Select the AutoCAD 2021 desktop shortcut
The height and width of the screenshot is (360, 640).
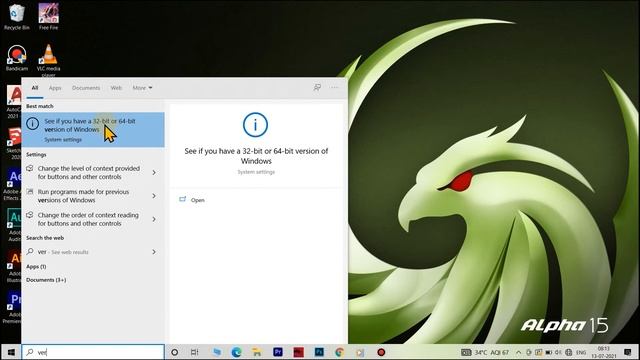14,102
